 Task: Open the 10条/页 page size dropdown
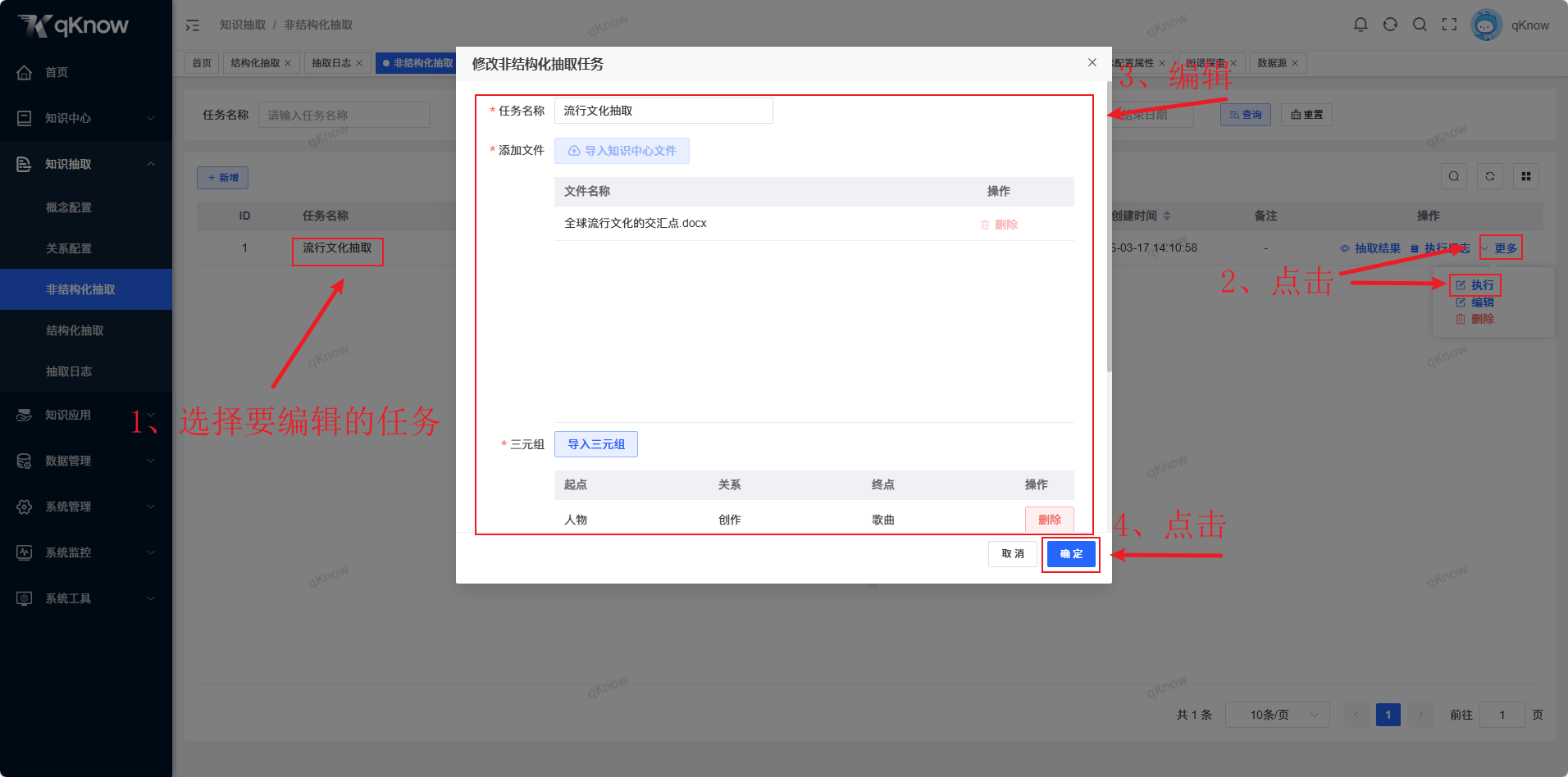point(1278,715)
